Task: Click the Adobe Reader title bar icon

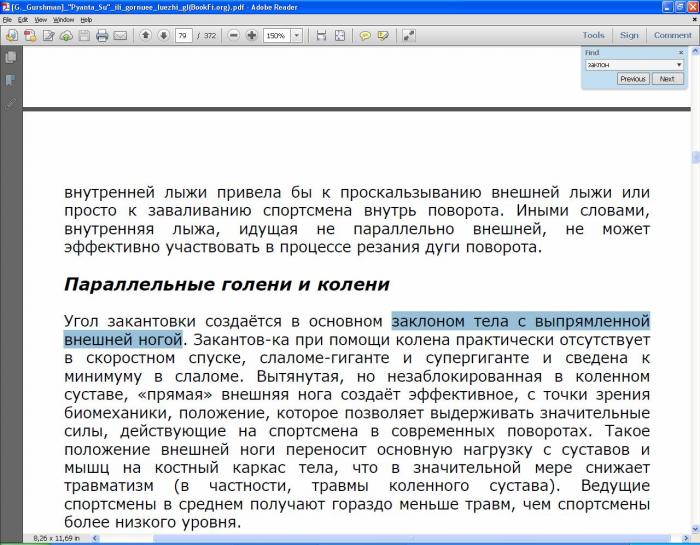Action: coord(6,7)
